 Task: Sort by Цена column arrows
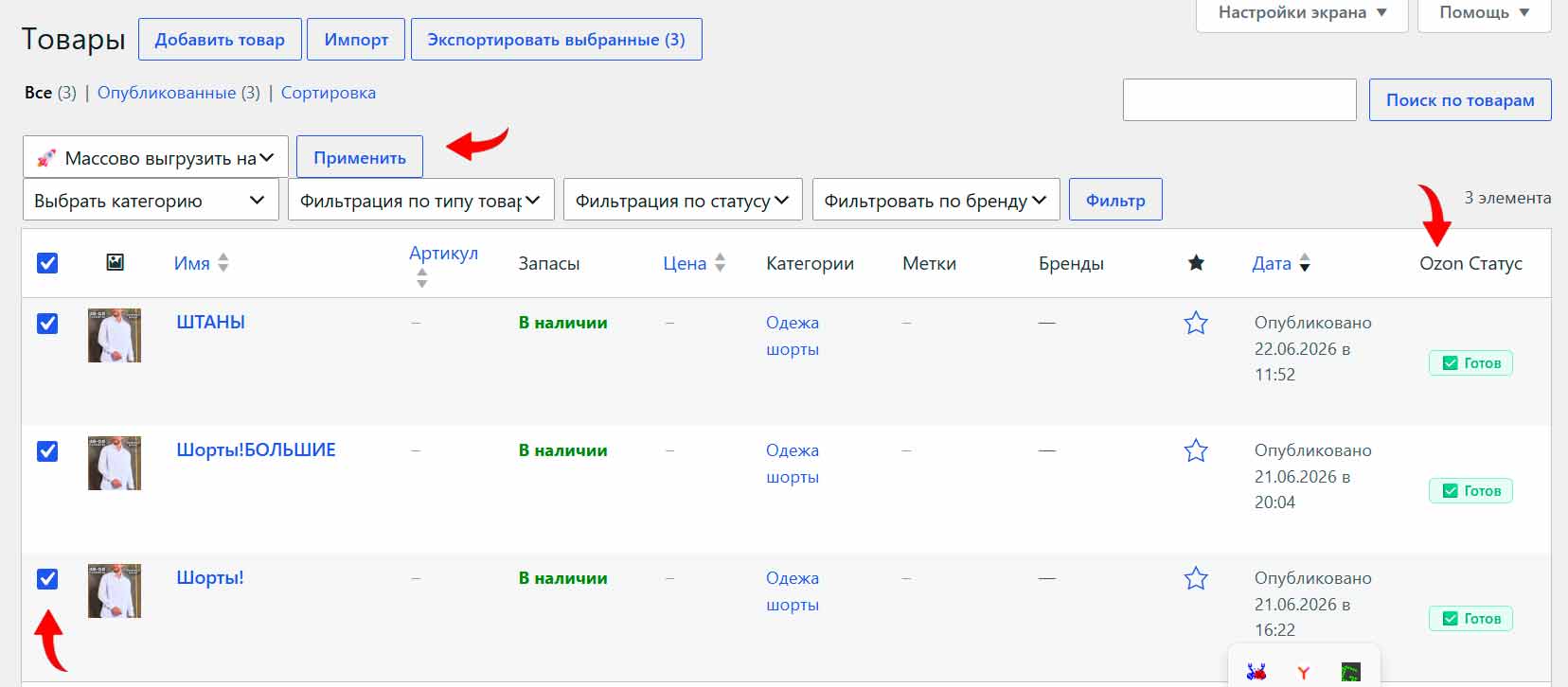[720, 263]
